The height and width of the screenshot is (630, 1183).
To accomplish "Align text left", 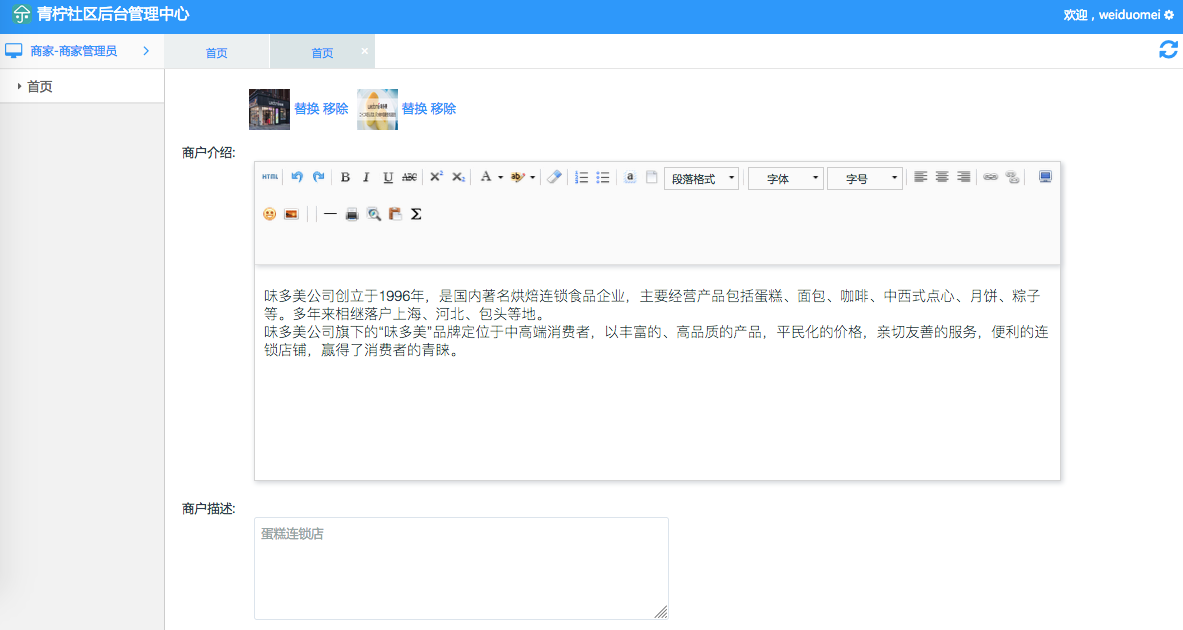I will click(x=920, y=177).
